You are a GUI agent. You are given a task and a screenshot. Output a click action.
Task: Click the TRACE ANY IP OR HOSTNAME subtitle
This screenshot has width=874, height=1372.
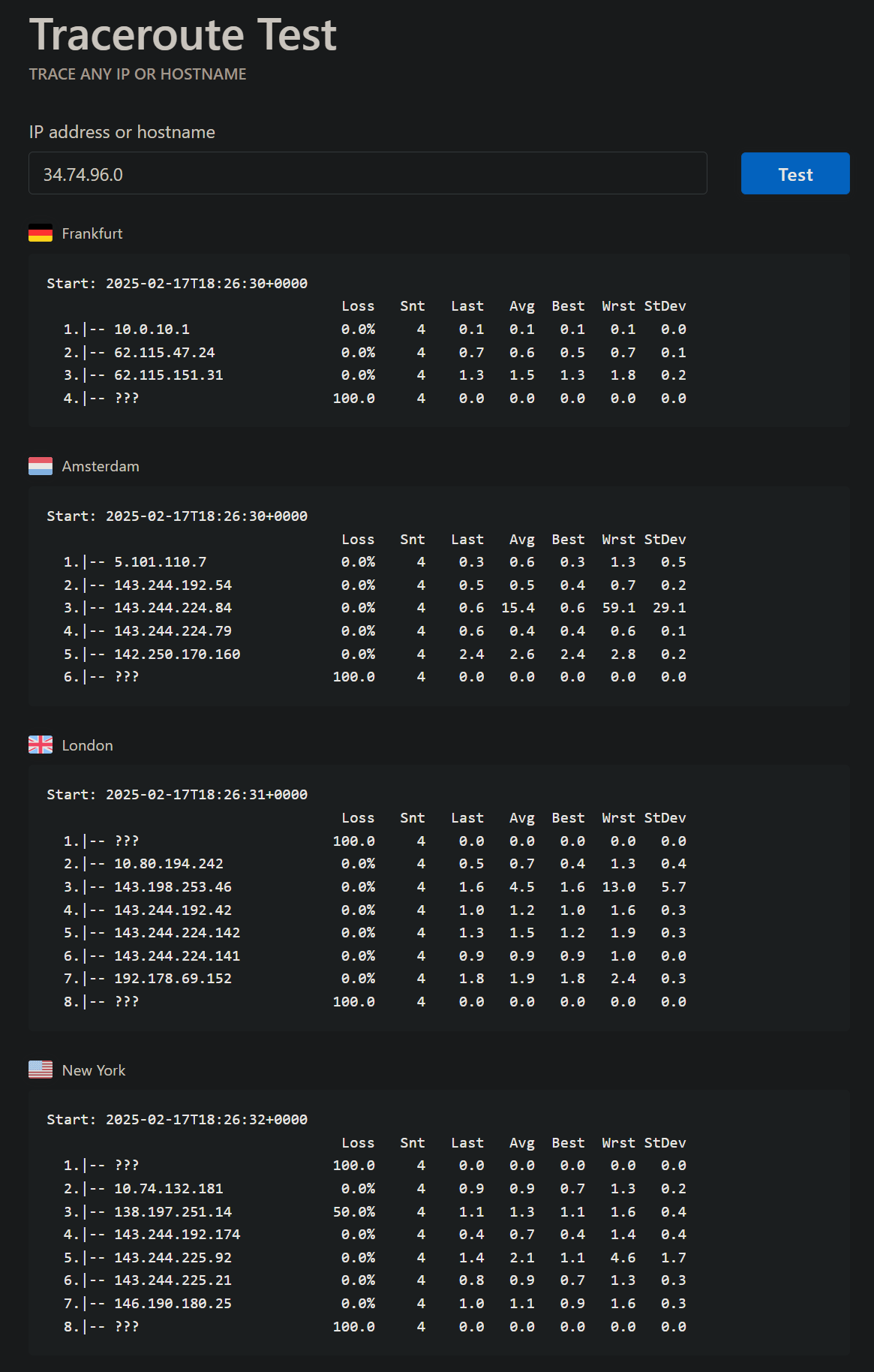coord(138,74)
